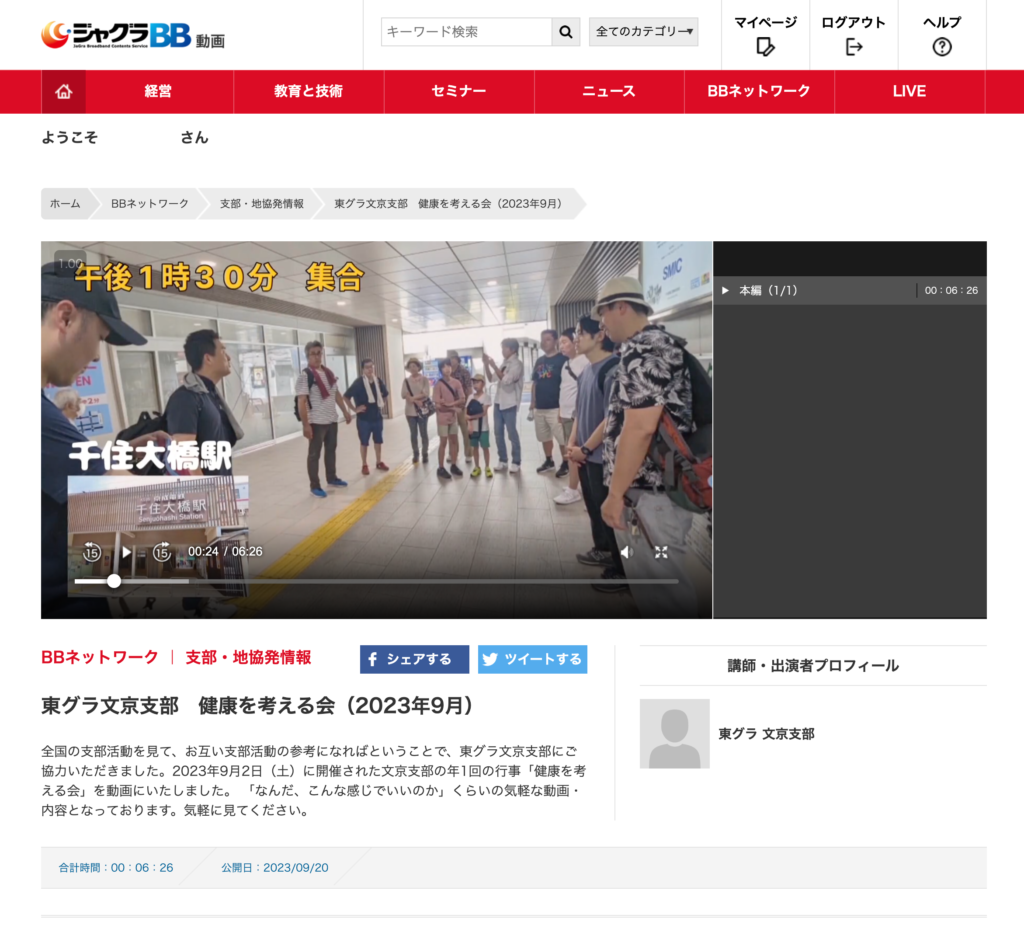Click the ログアウト exit icon
Viewport: 1024px width, 925px height.
[x=854, y=47]
